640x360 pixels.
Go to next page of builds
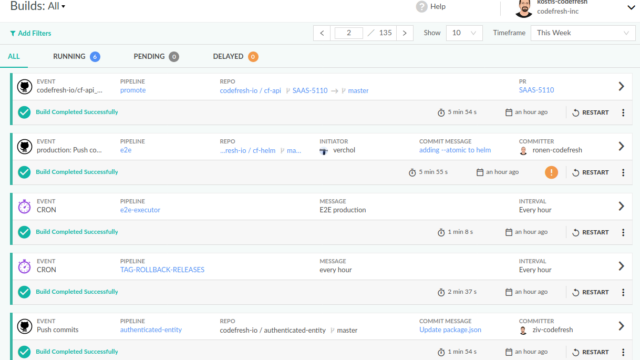(x=404, y=33)
